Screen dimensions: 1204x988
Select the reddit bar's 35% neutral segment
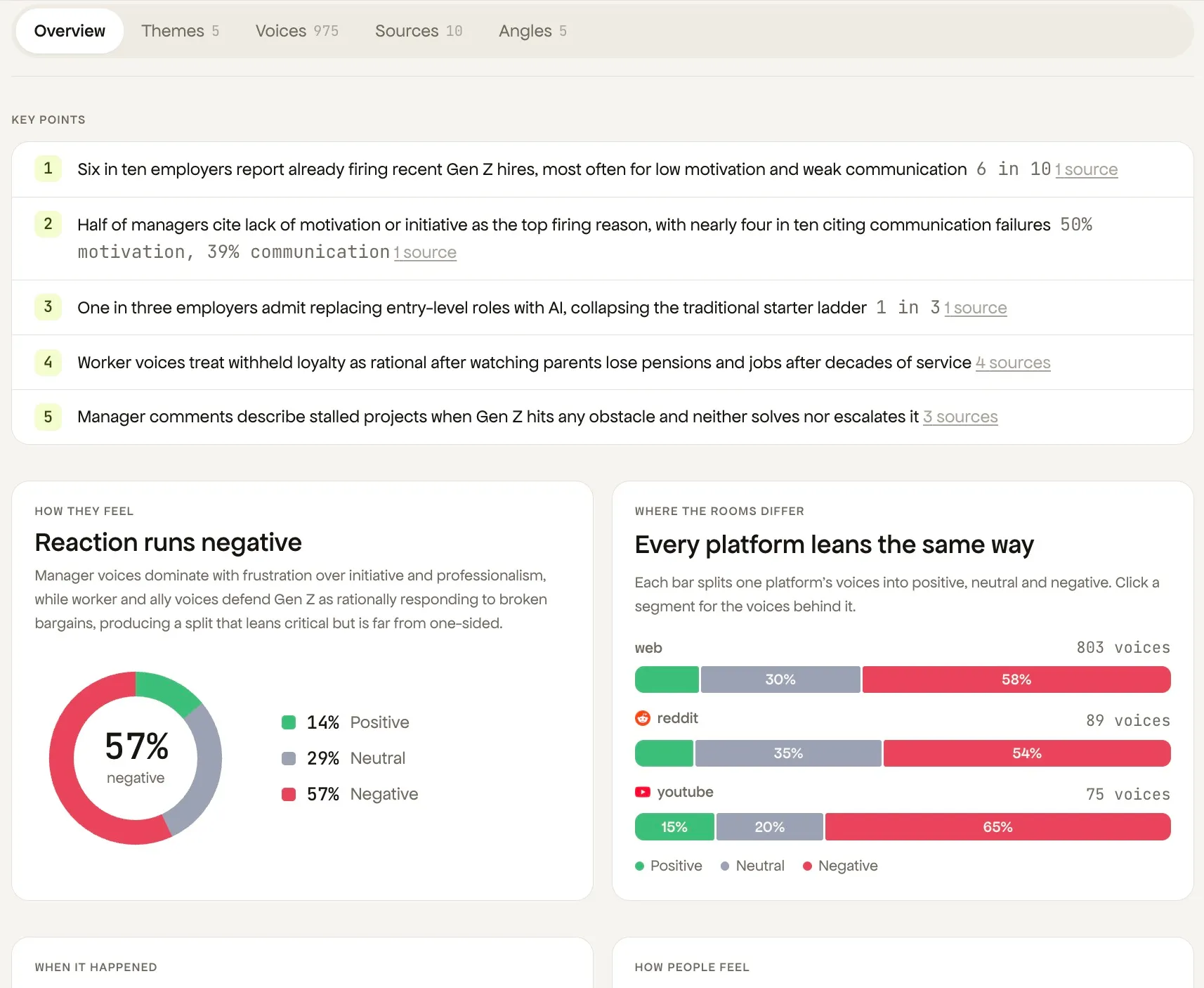[788, 753]
